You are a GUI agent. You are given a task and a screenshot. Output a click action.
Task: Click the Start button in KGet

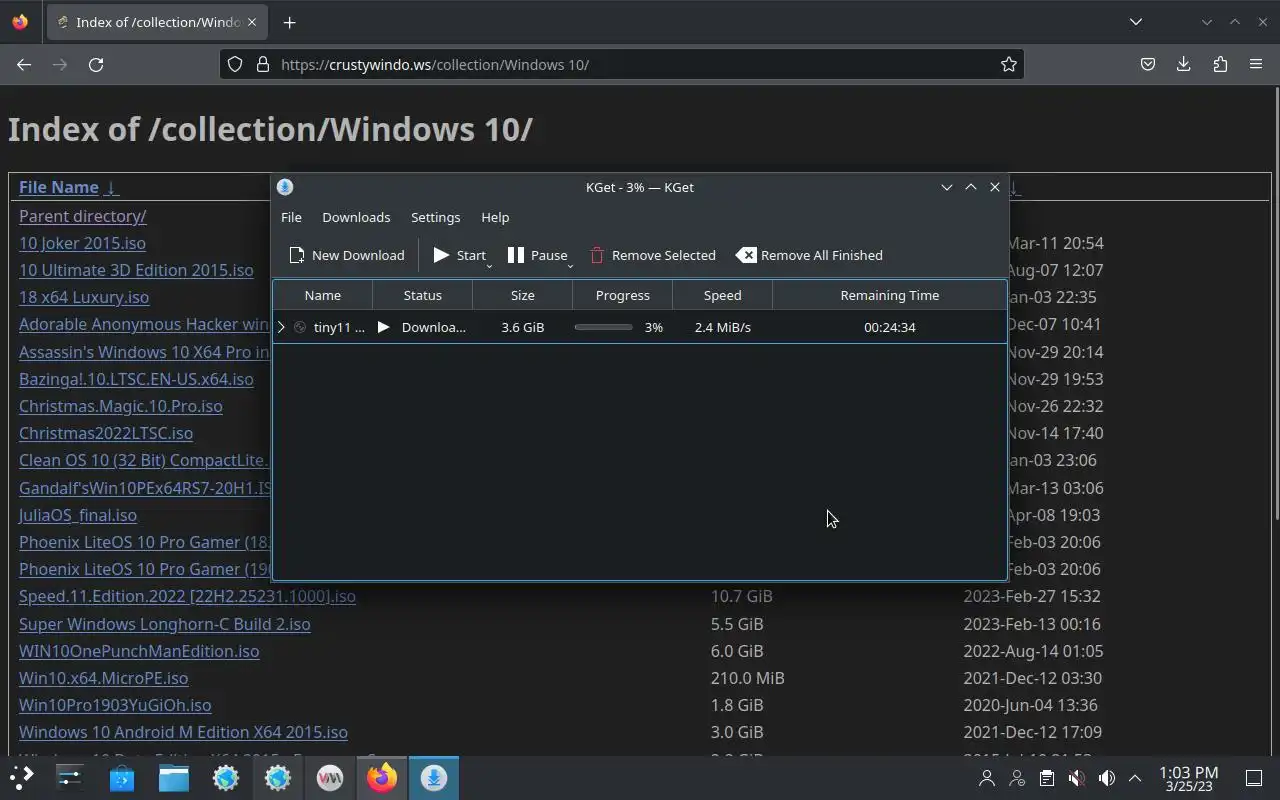point(459,255)
